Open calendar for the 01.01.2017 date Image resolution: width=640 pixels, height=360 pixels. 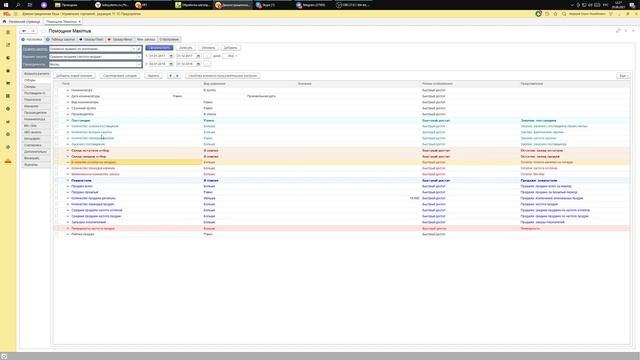pyautogui.click(x=171, y=56)
